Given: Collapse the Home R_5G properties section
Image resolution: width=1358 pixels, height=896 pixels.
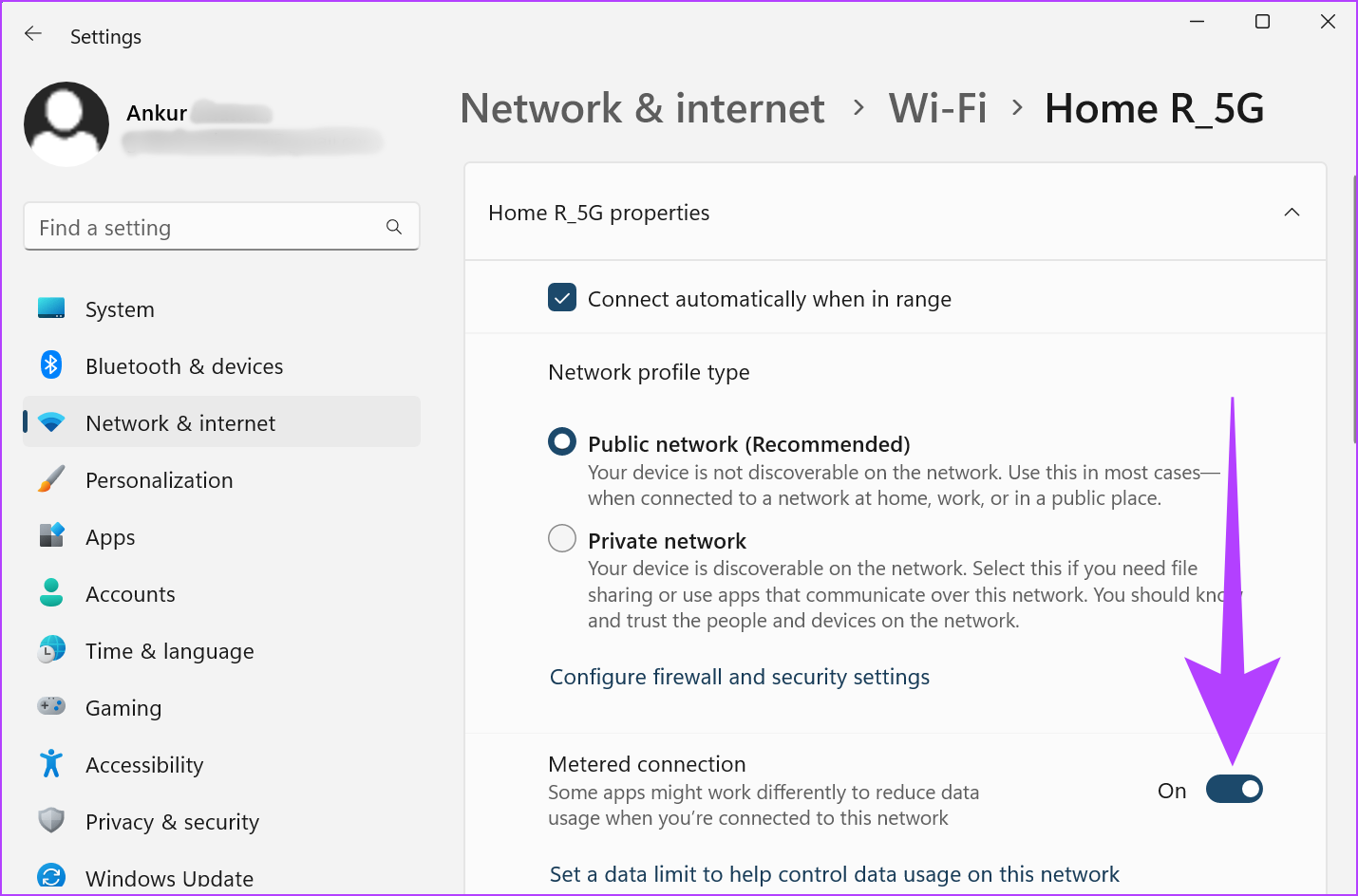Looking at the screenshot, I should [1292, 213].
